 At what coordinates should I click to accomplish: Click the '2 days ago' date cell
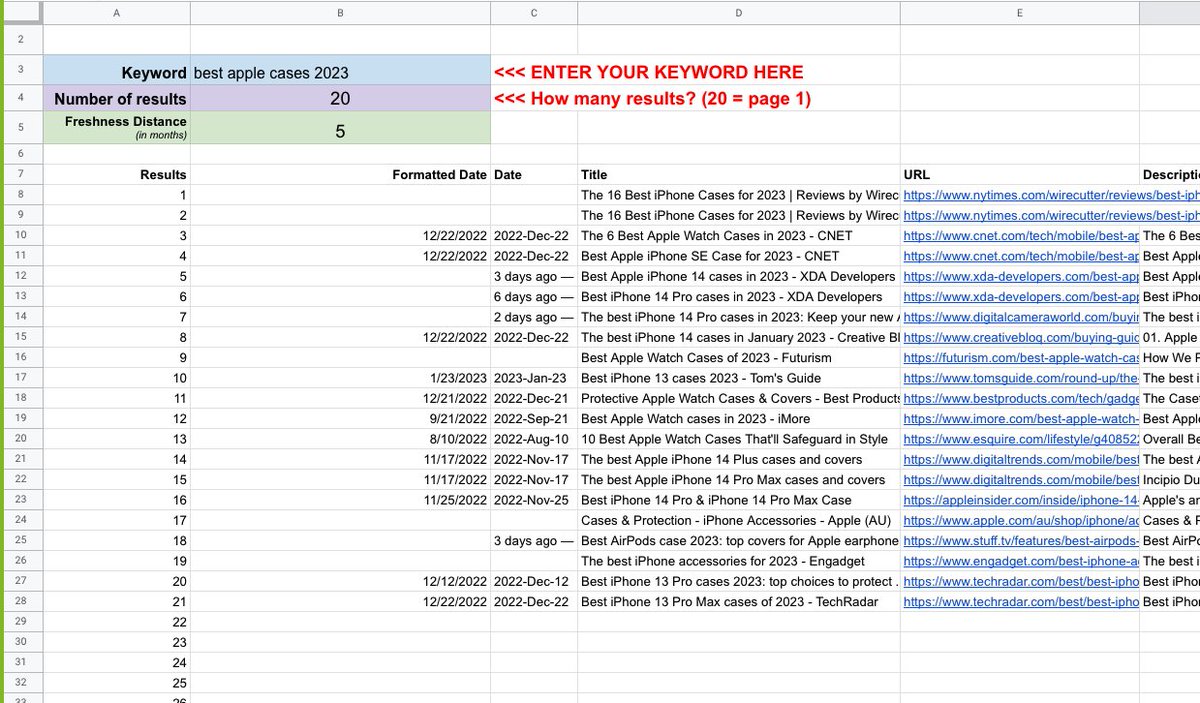534,317
